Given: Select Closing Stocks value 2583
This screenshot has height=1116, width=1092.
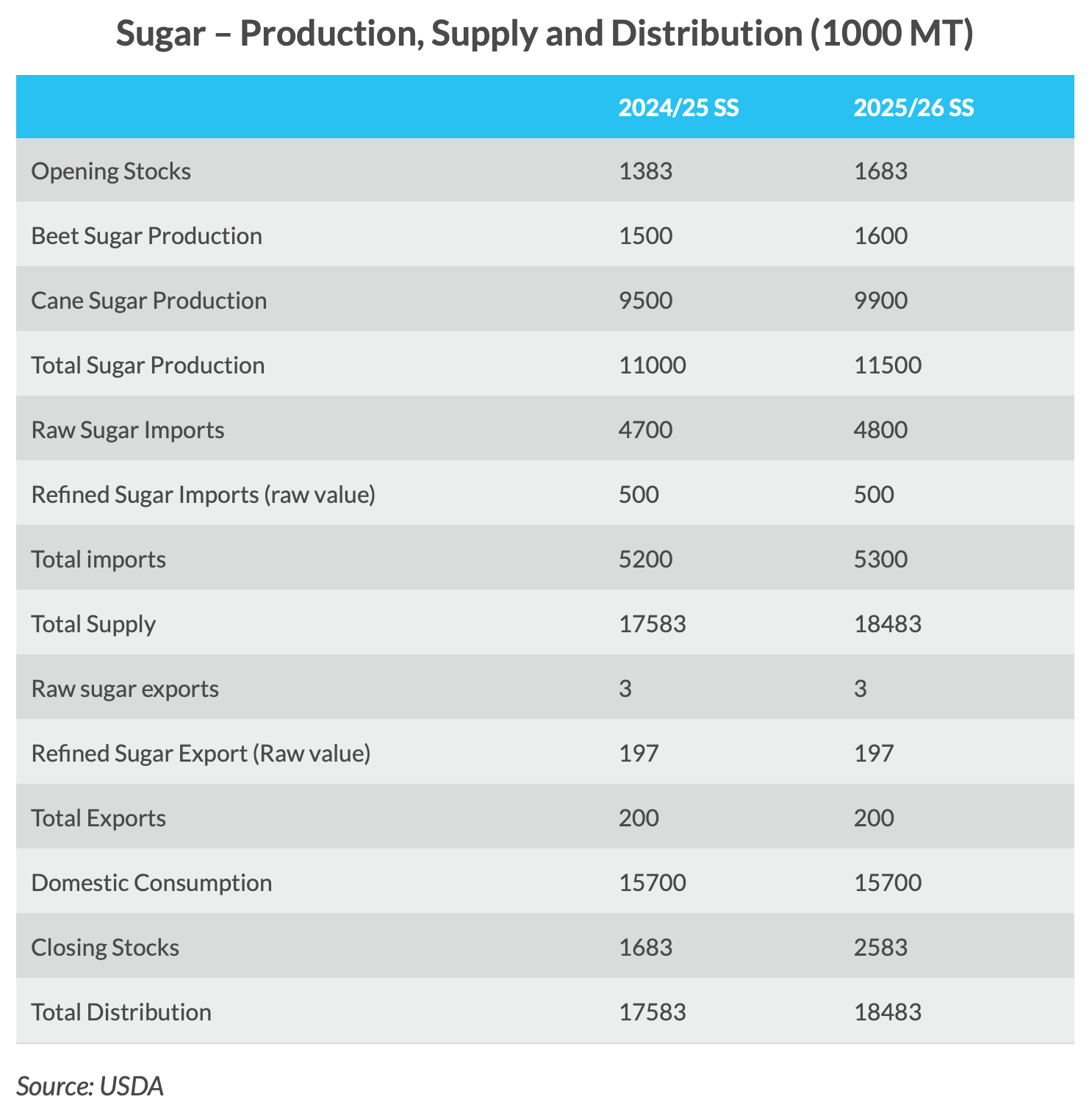Looking at the screenshot, I should (x=880, y=948).
